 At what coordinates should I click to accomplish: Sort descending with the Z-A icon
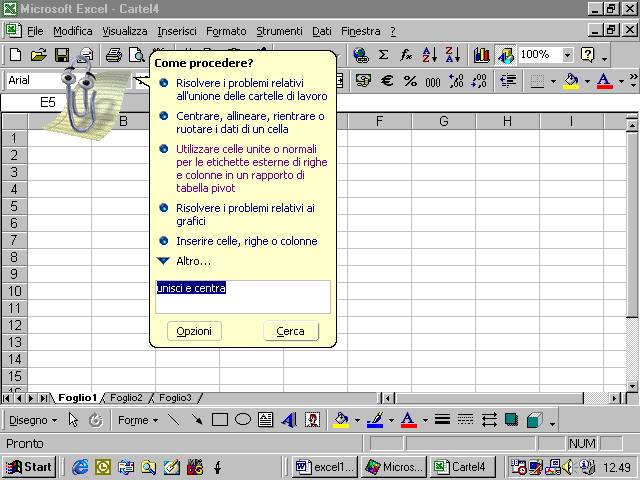[x=453, y=55]
